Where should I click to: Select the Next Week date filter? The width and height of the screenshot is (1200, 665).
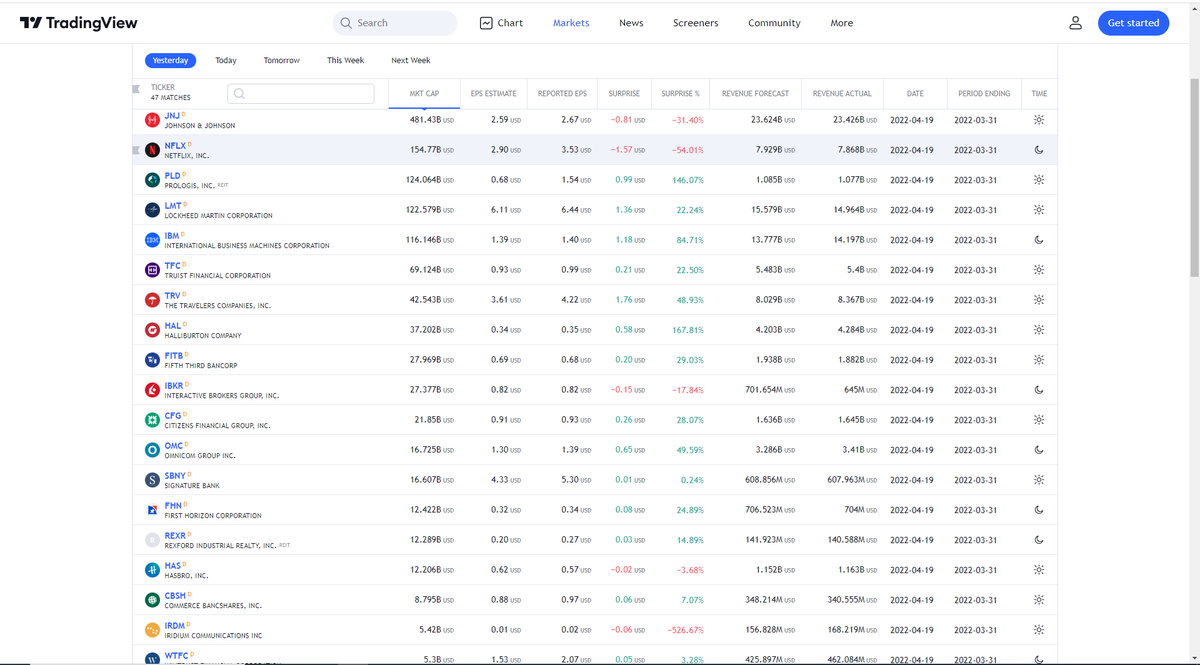pyautogui.click(x=411, y=60)
